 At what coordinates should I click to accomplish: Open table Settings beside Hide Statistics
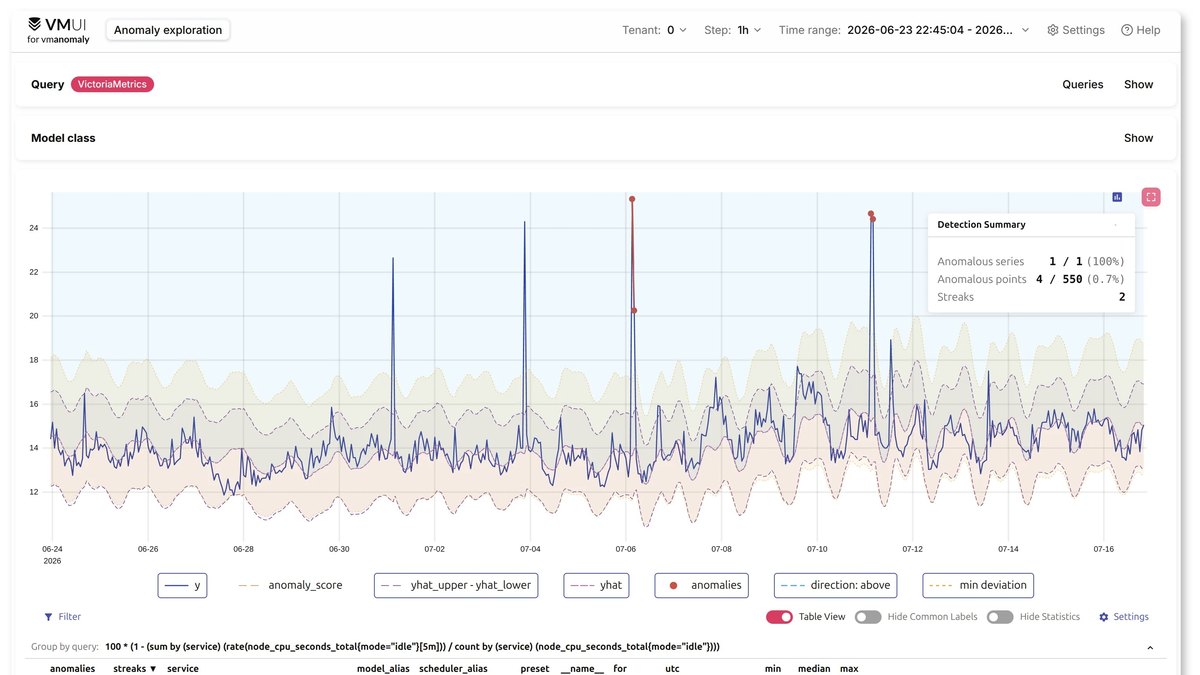(1124, 617)
